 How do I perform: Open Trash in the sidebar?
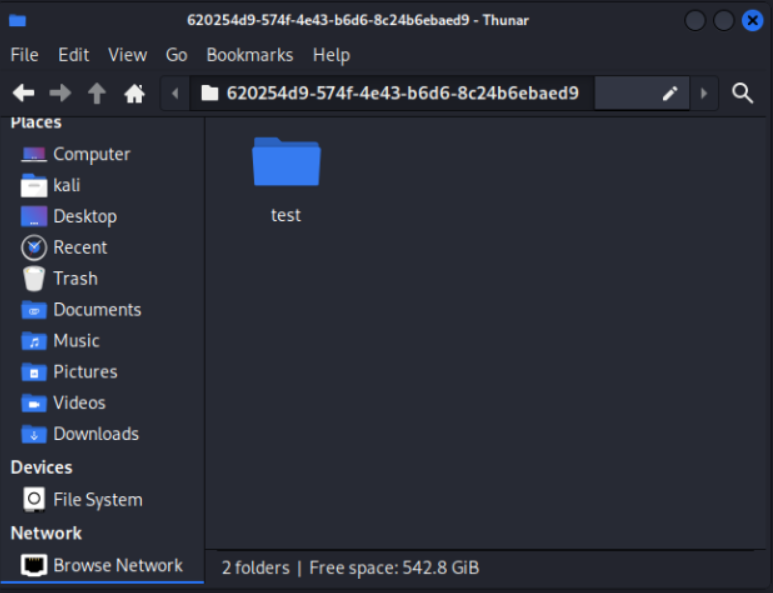point(75,278)
